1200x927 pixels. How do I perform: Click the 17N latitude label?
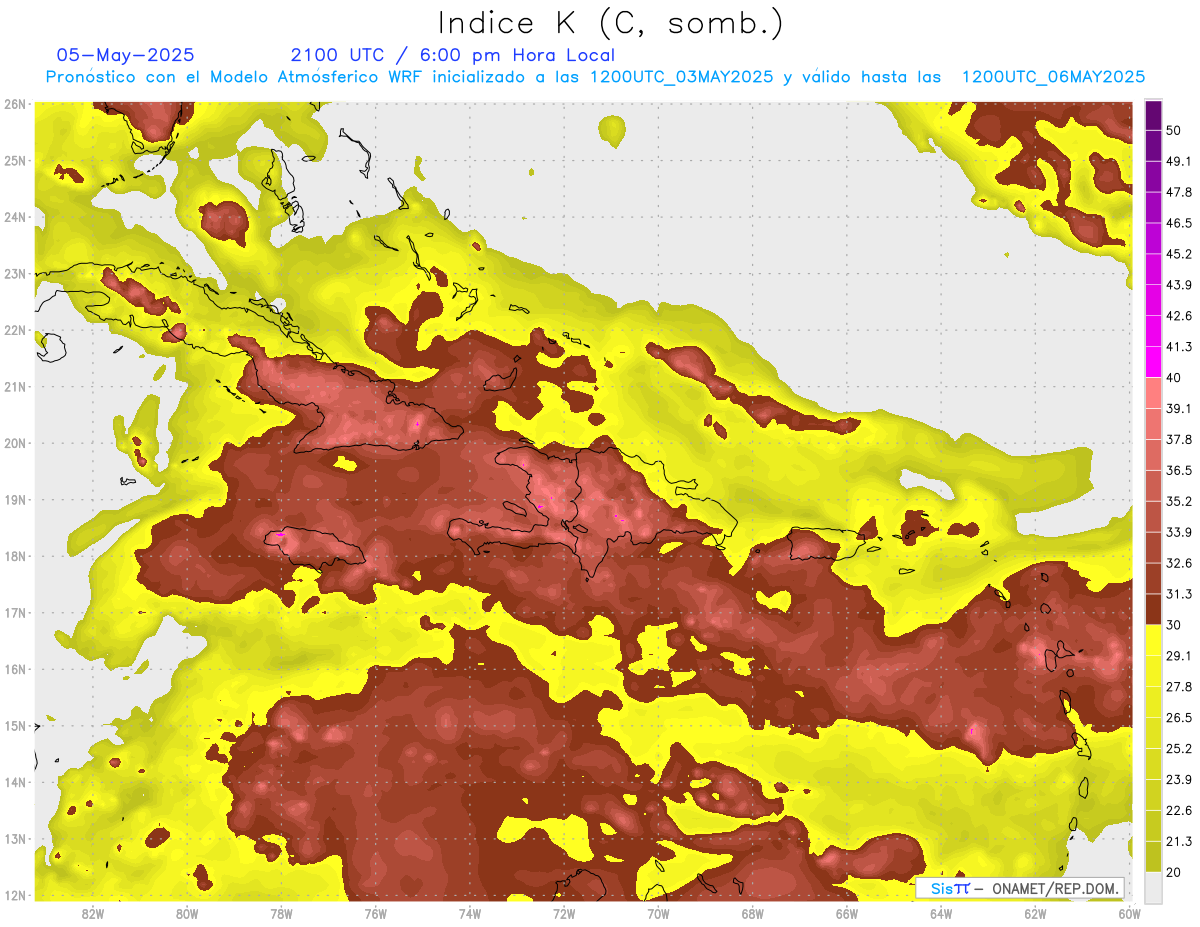point(14,612)
